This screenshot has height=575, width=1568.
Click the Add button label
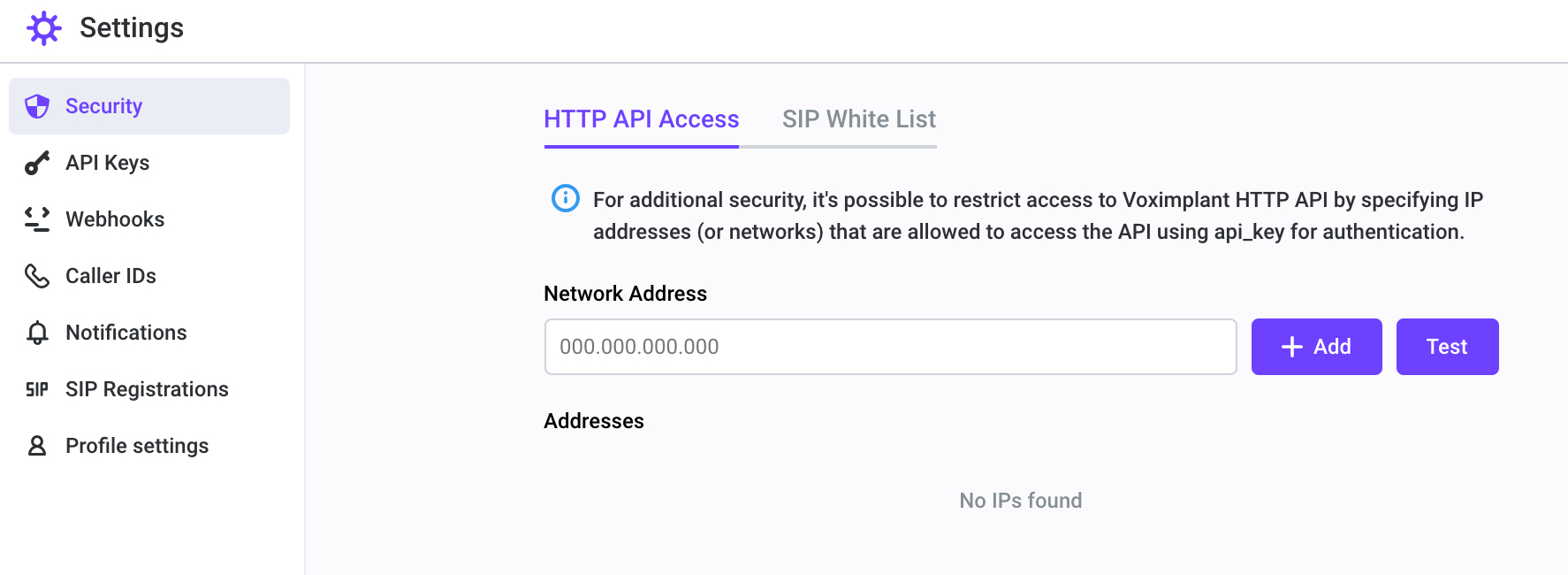pyautogui.click(x=1332, y=347)
